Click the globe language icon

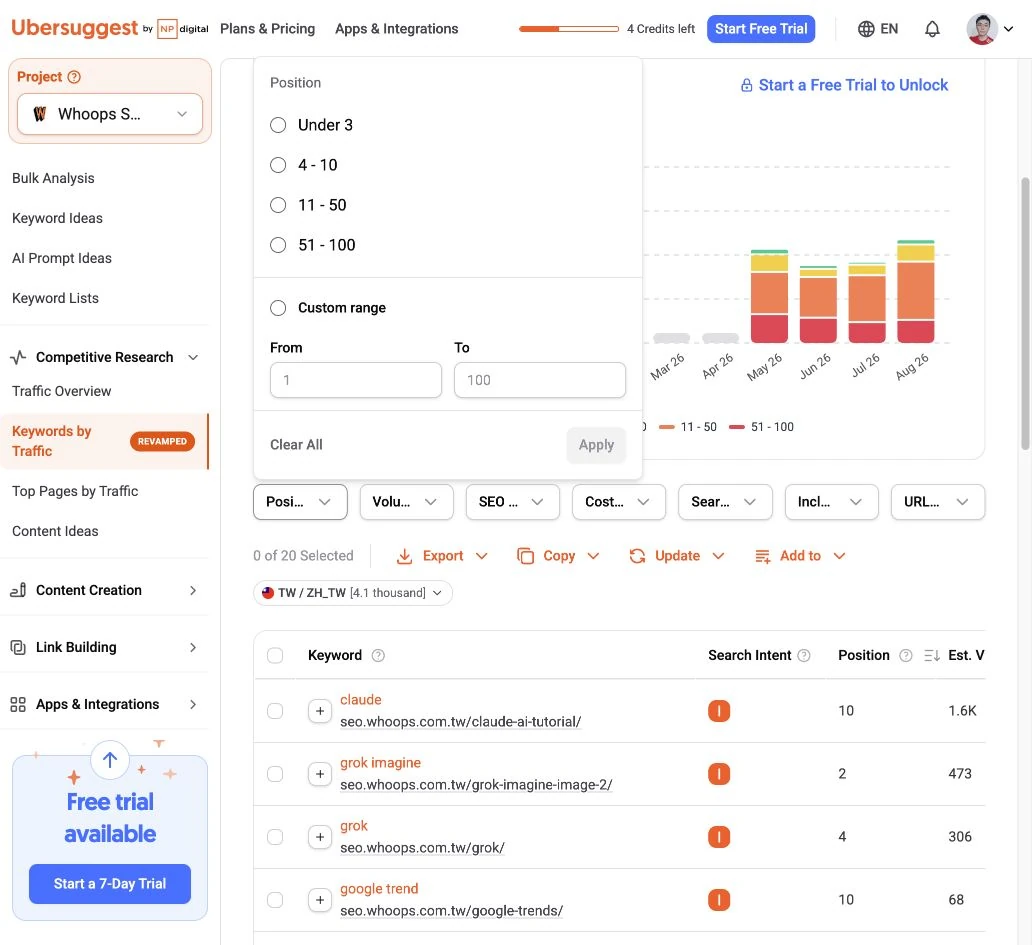pos(866,29)
